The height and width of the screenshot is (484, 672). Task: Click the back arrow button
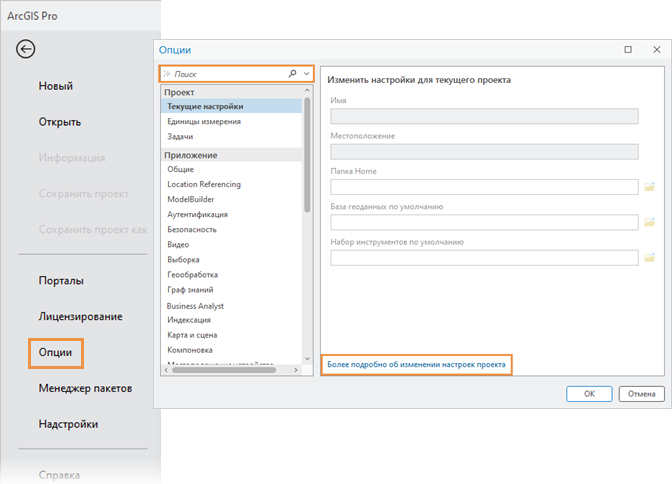pos(26,49)
